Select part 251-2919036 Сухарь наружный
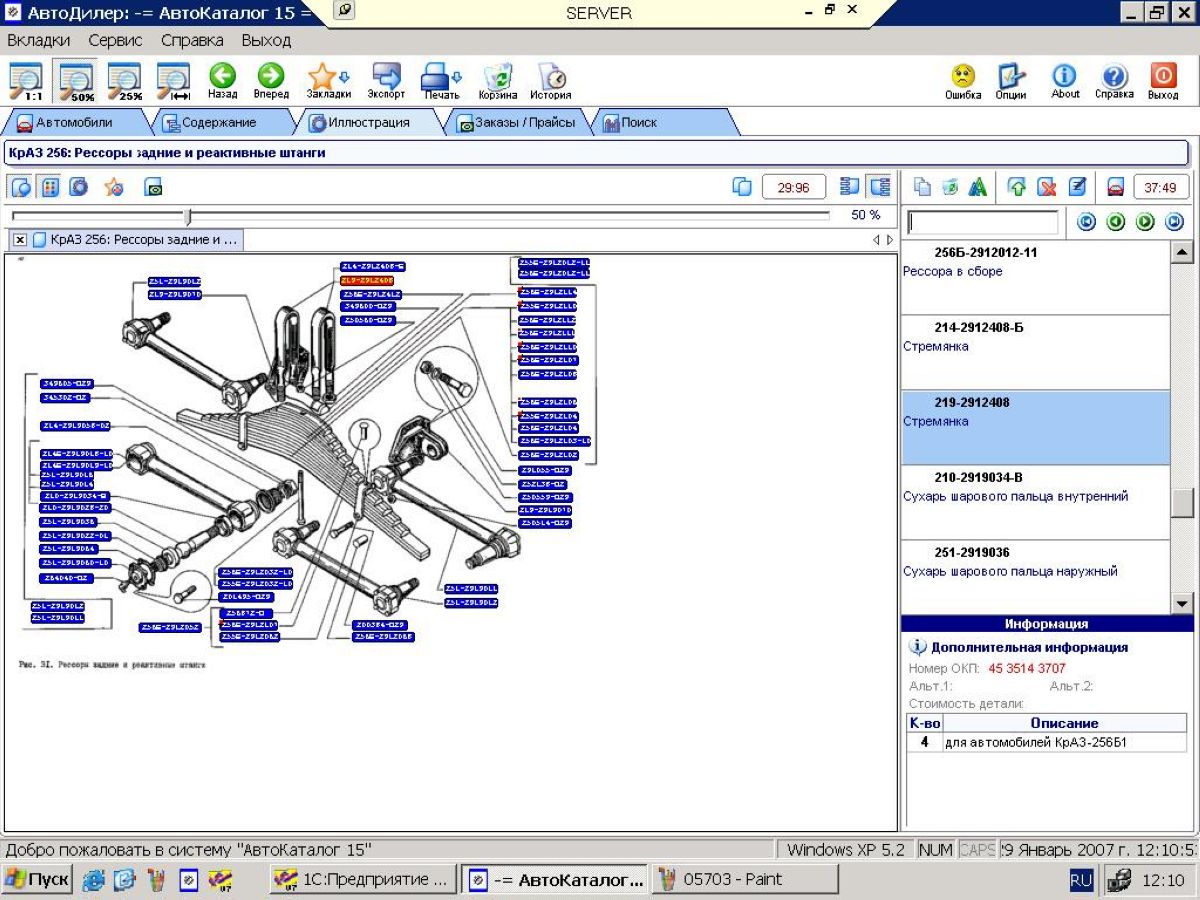Image resolution: width=1200 pixels, height=900 pixels. coord(1034,577)
